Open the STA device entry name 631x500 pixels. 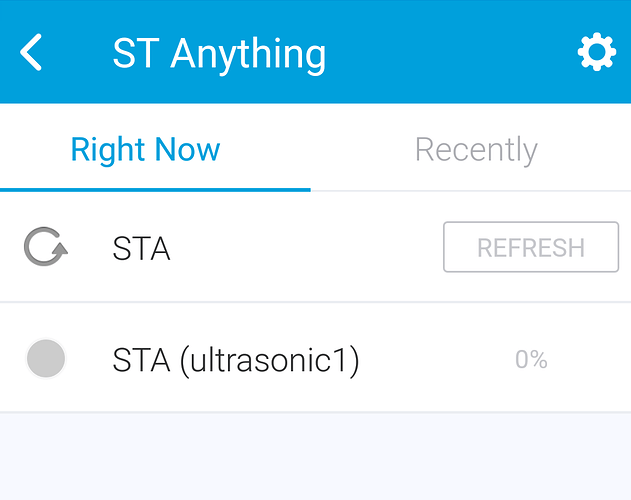click(x=141, y=248)
